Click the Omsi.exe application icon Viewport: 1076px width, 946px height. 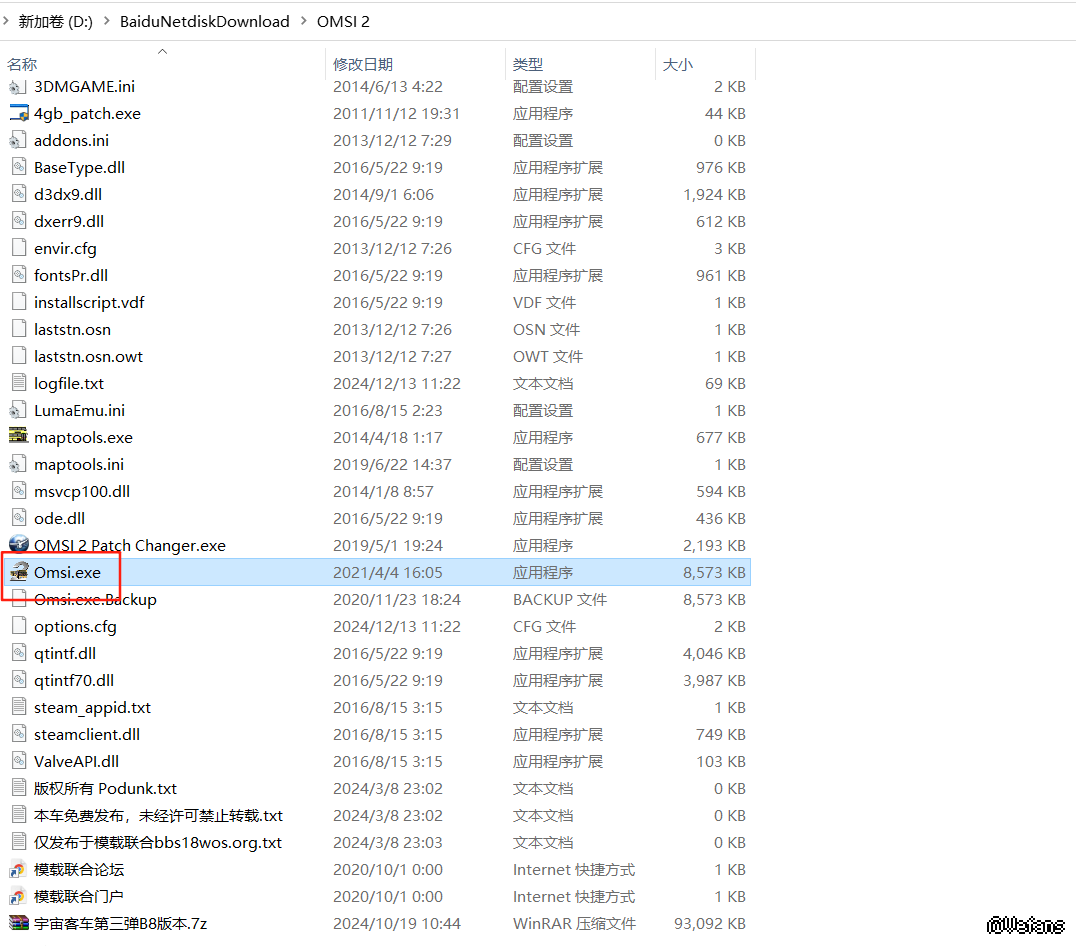pyautogui.click(x=18, y=572)
